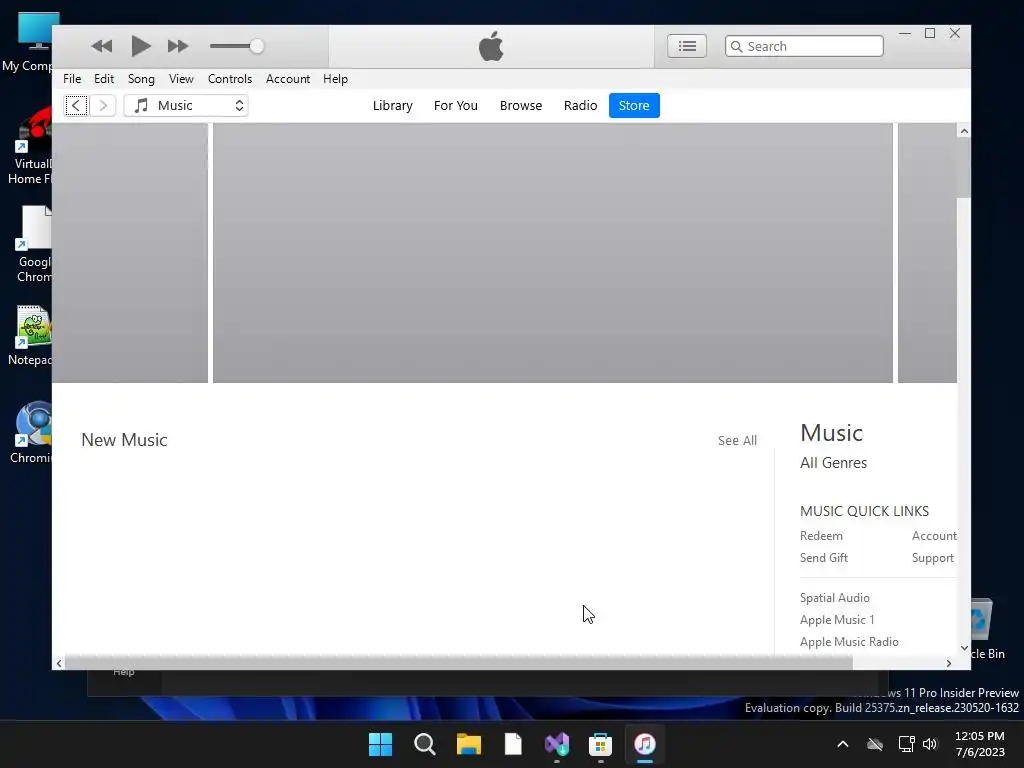Skip ahead with the fast-forward button
The image size is (1024, 768).
click(178, 46)
